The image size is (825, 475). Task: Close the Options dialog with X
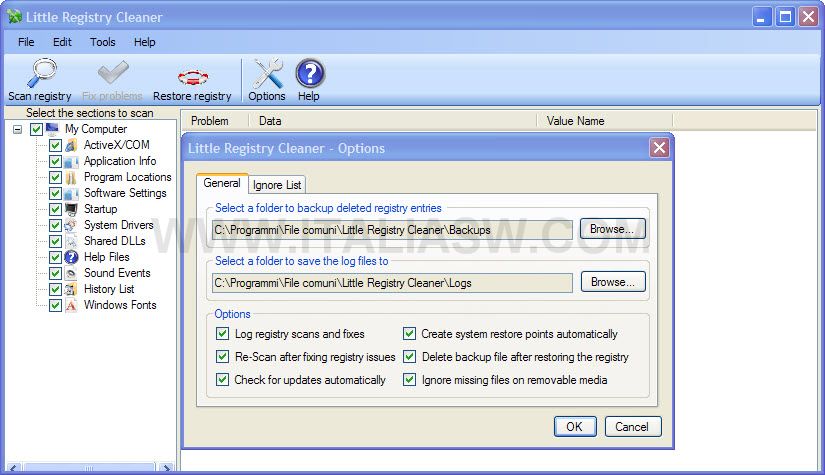click(660, 148)
